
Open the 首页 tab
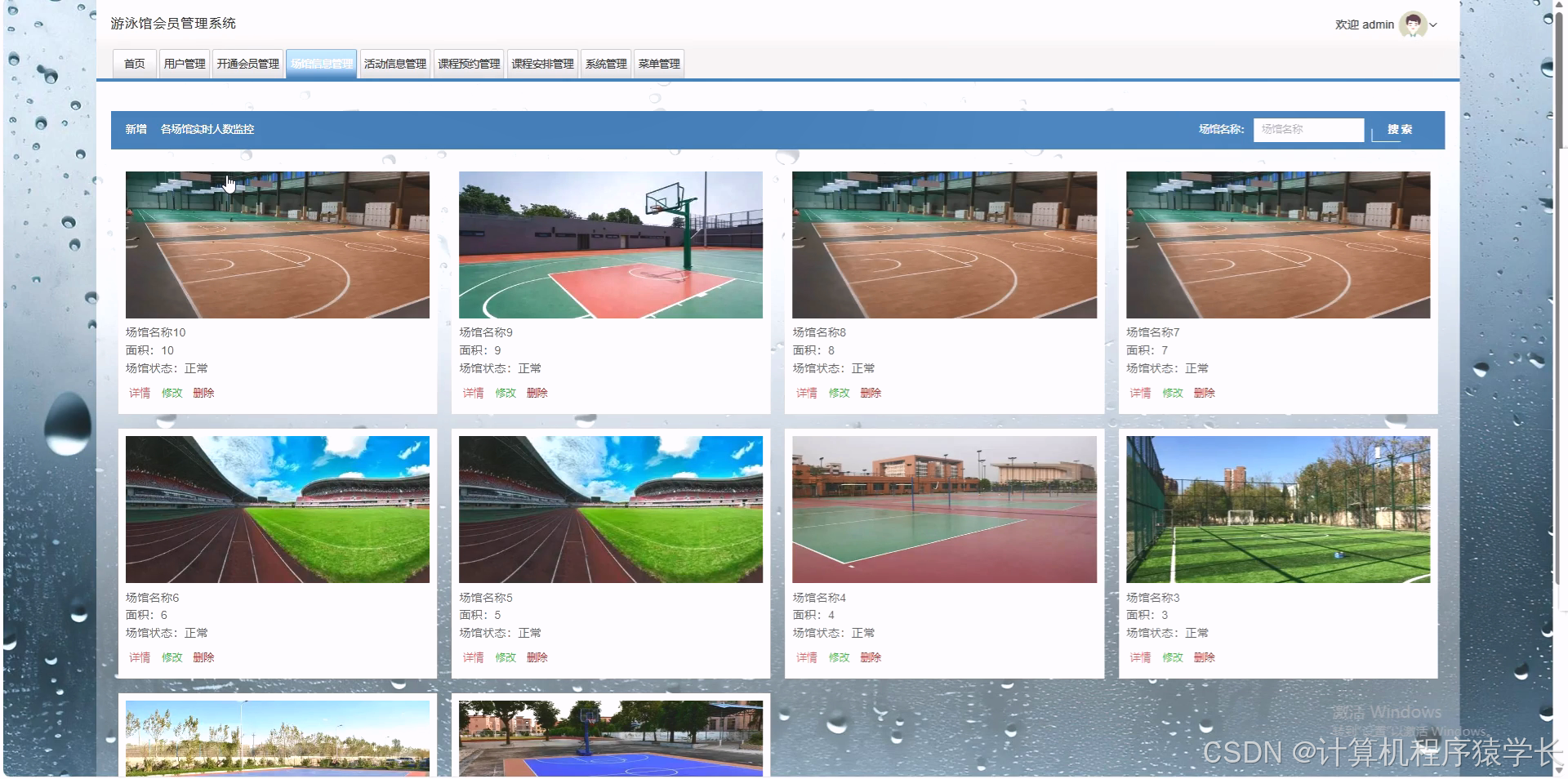pyautogui.click(x=134, y=64)
